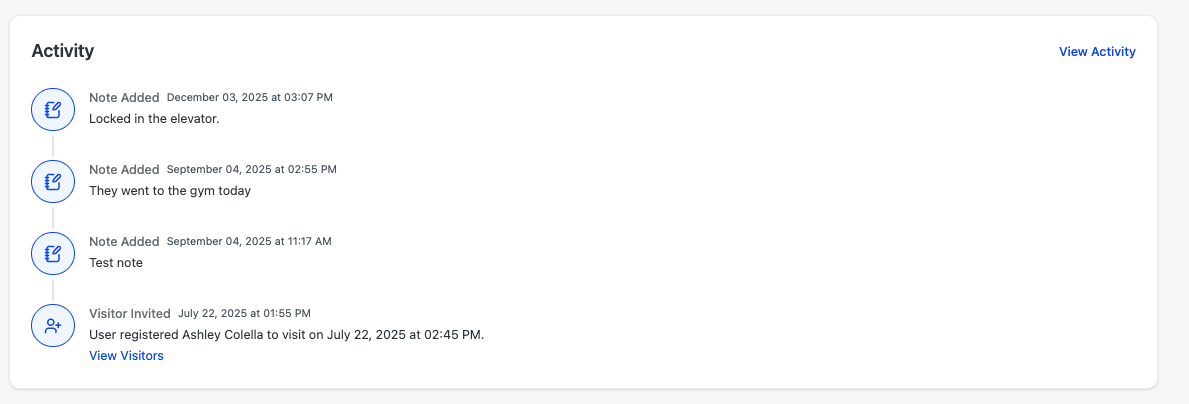Screen dimensions: 1189x404
Task: Select the "Test note" entry text
Action: (116, 263)
